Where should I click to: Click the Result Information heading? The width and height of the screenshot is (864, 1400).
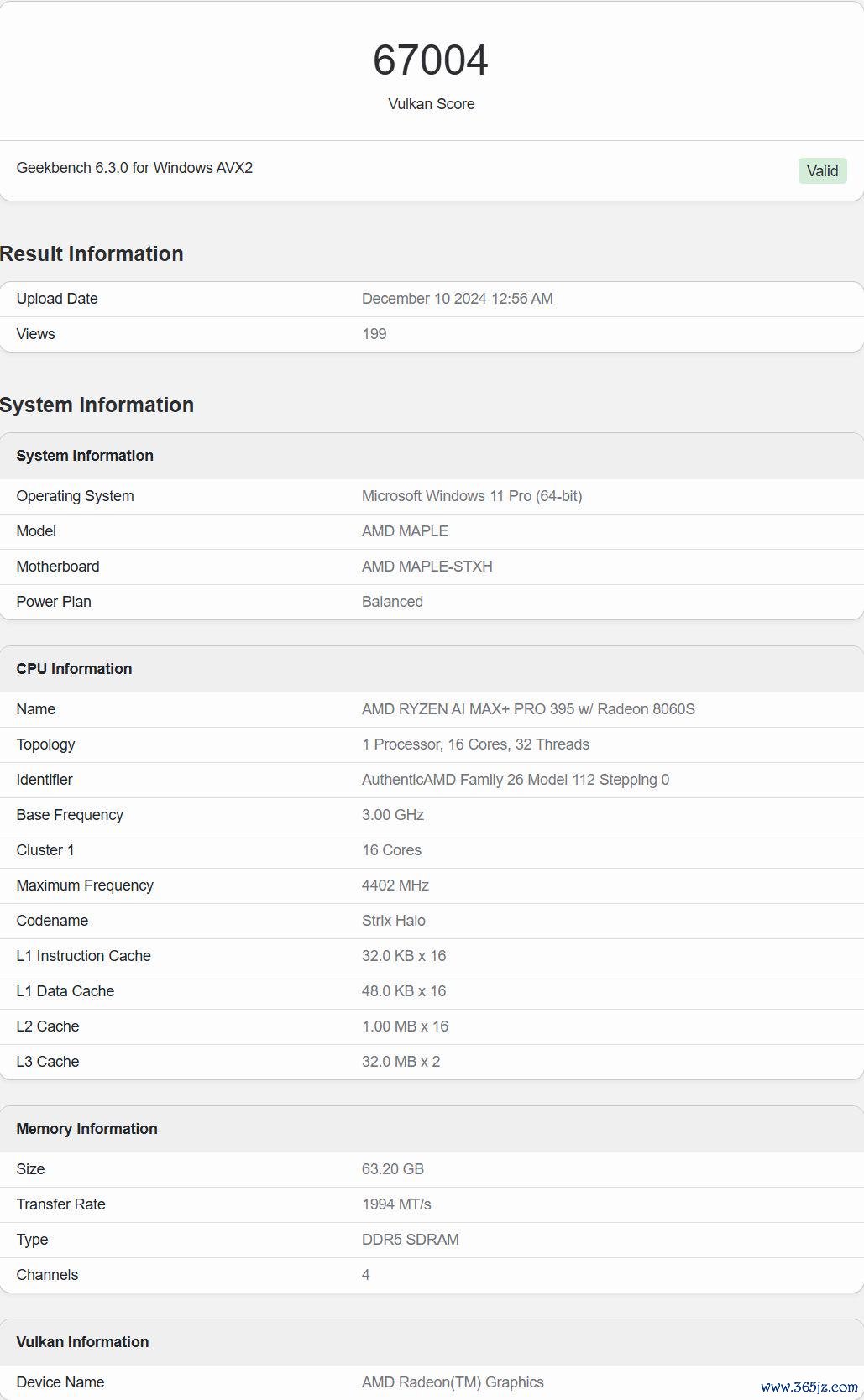click(x=92, y=253)
